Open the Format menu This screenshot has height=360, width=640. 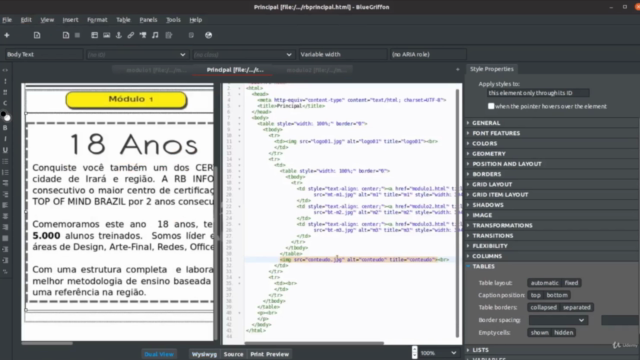[x=97, y=20]
